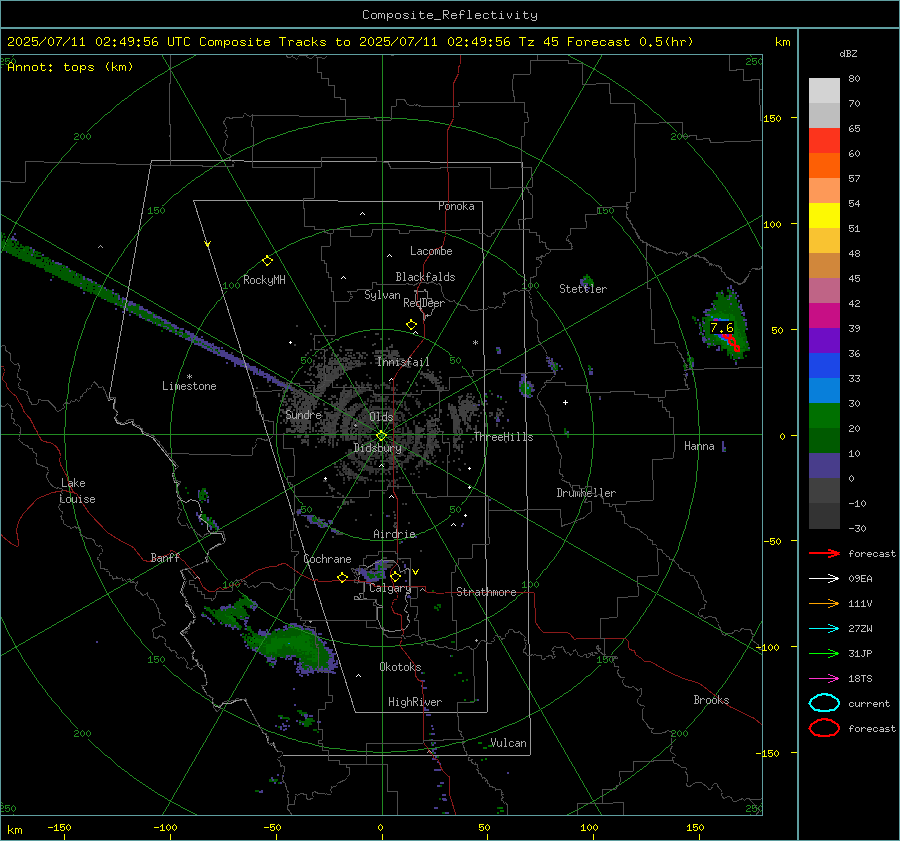Viewport: 900px width, 841px height.
Task: Click the Olds city label
Action: click(x=381, y=417)
